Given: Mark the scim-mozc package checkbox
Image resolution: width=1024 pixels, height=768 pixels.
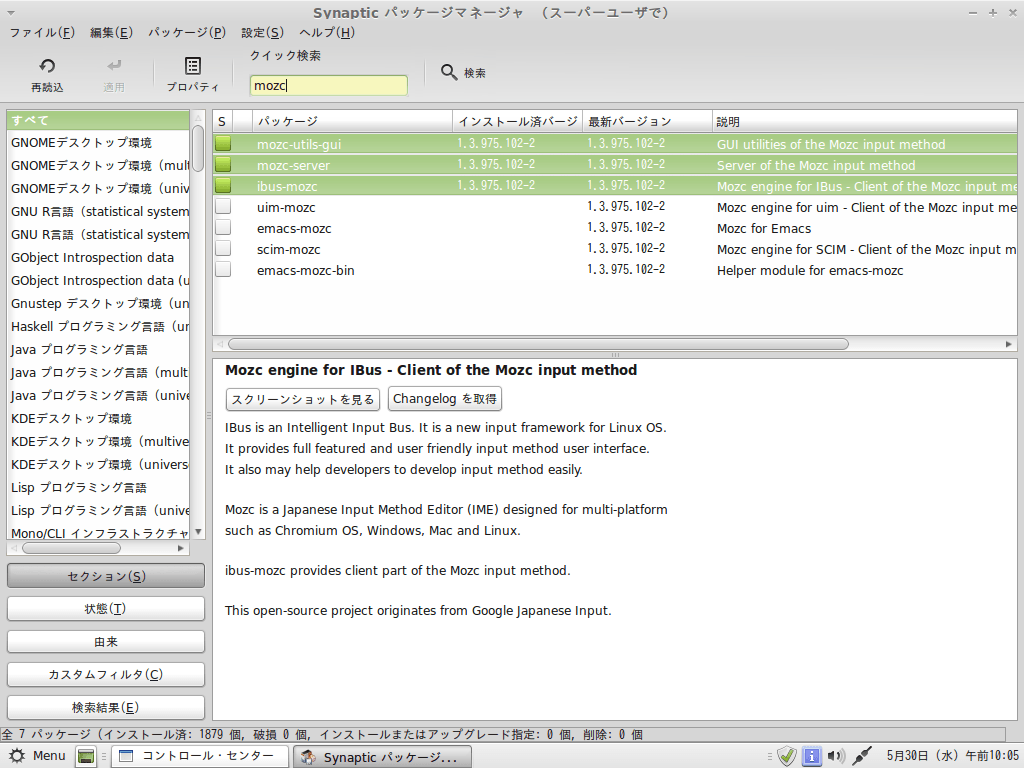Looking at the screenshot, I should click(223, 249).
